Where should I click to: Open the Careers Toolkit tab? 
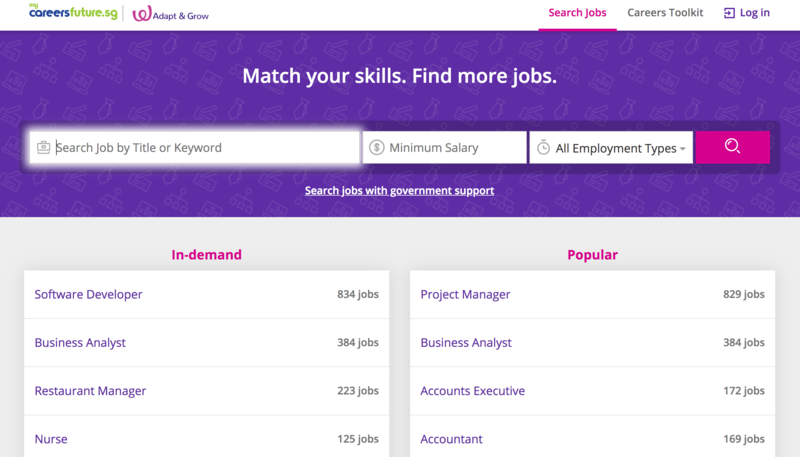(665, 13)
